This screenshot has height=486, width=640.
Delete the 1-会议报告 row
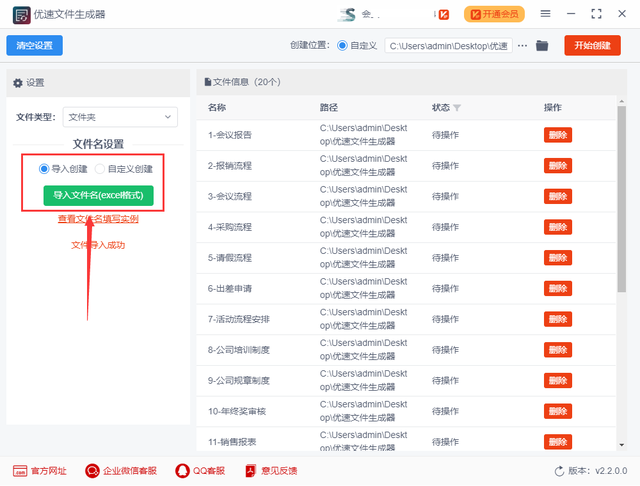click(x=558, y=135)
